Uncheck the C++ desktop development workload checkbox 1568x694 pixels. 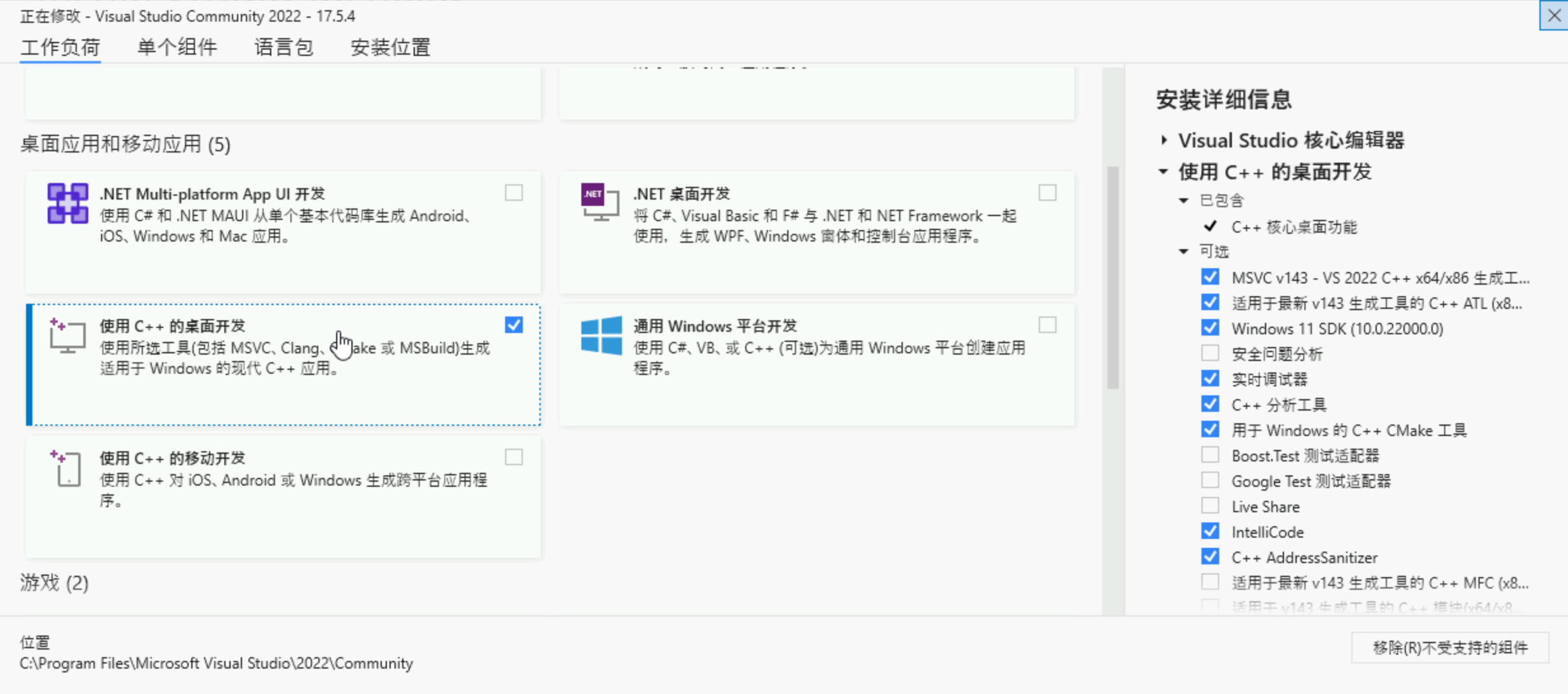click(x=513, y=325)
